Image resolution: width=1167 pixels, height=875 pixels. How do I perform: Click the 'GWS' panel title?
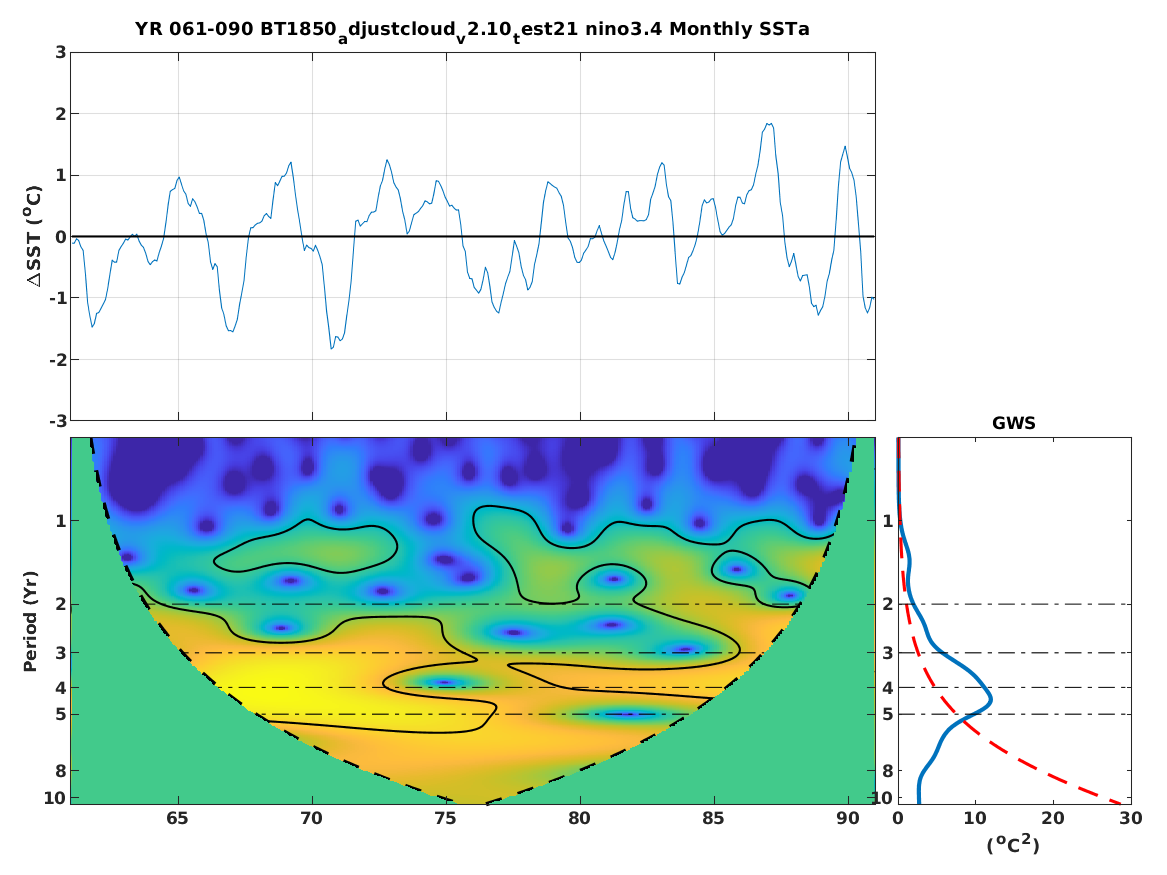click(x=1014, y=423)
